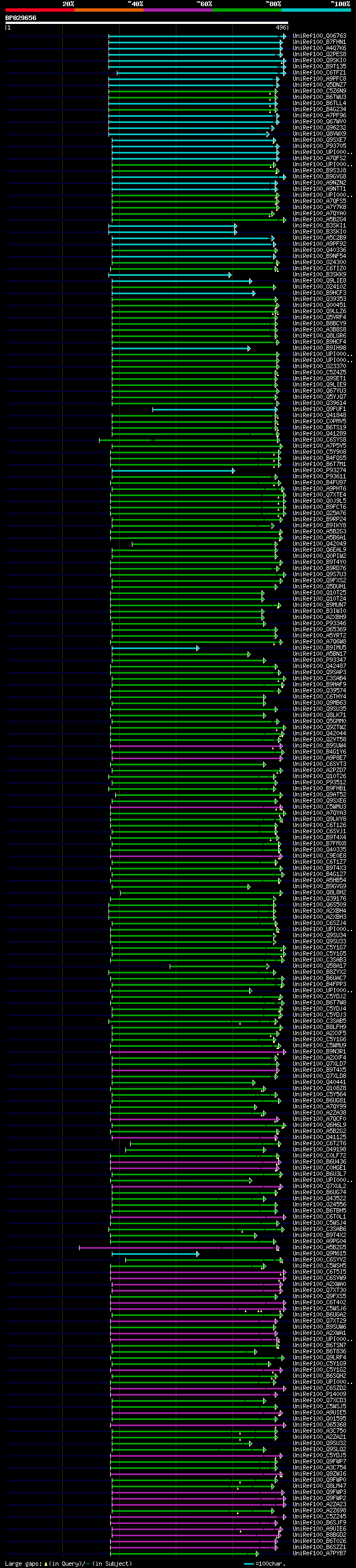
Task: Select the UniRef100_B6TLL4 label
Action: (x=319, y=103)
